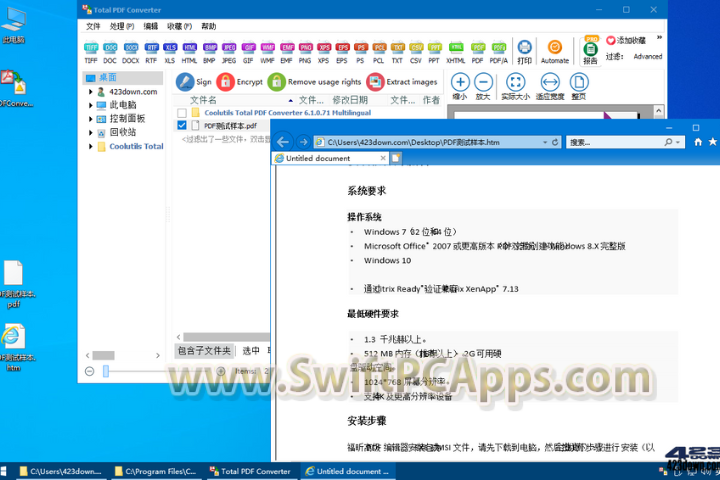Screen dimensions: 720x480
Task: Click Remove usage rights tool
Action: (x=314, y=82)
